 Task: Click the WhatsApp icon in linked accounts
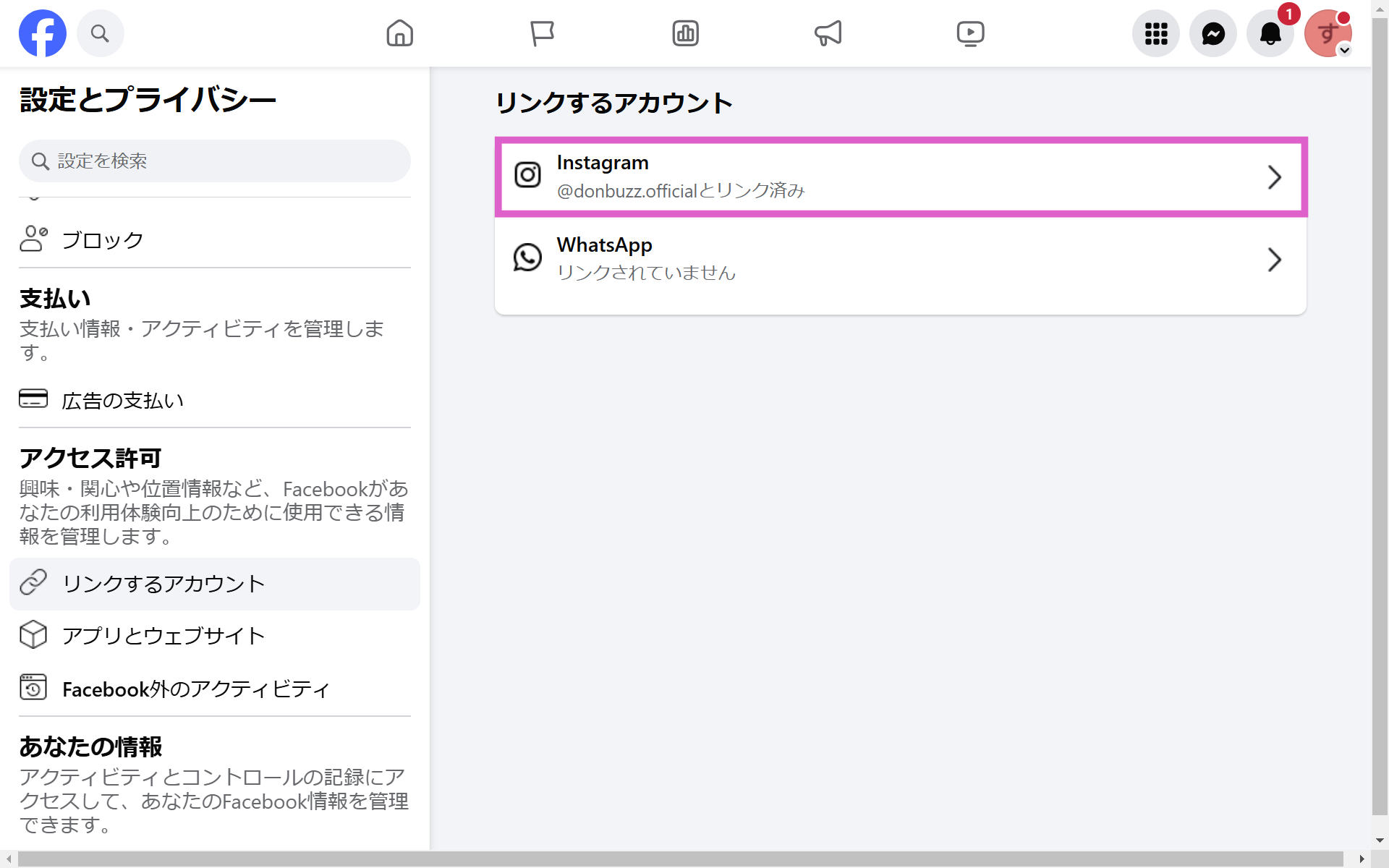pos(527,258)
